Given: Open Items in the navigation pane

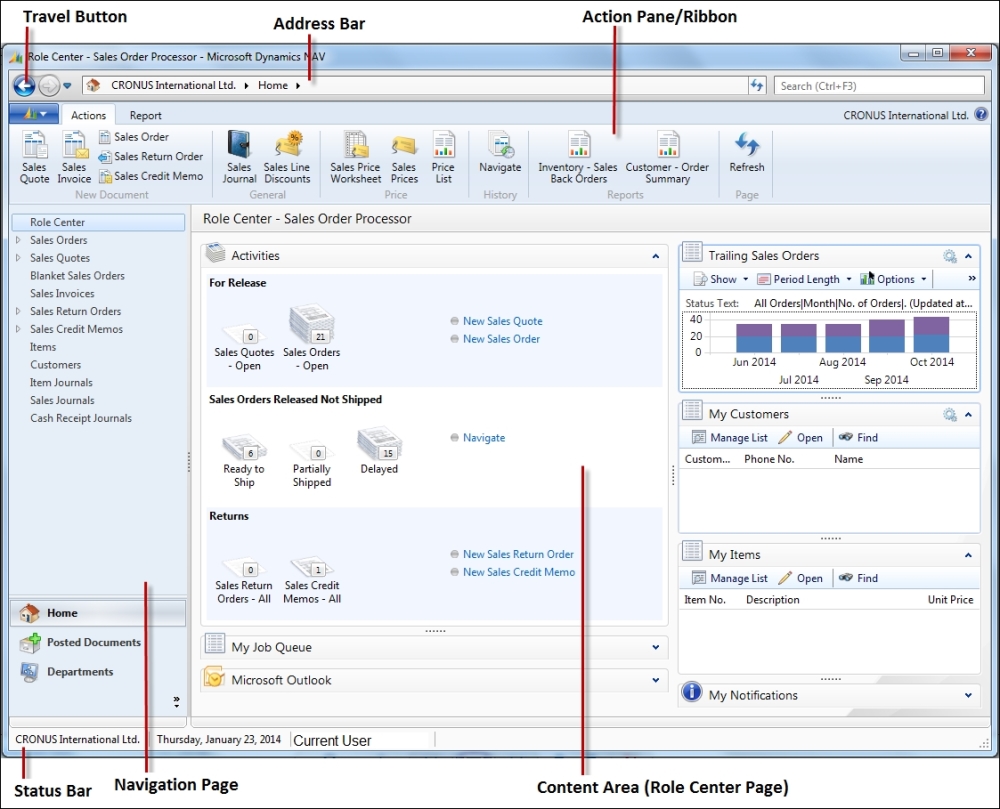Looking at the screenshot, I should tap(43, 347).
